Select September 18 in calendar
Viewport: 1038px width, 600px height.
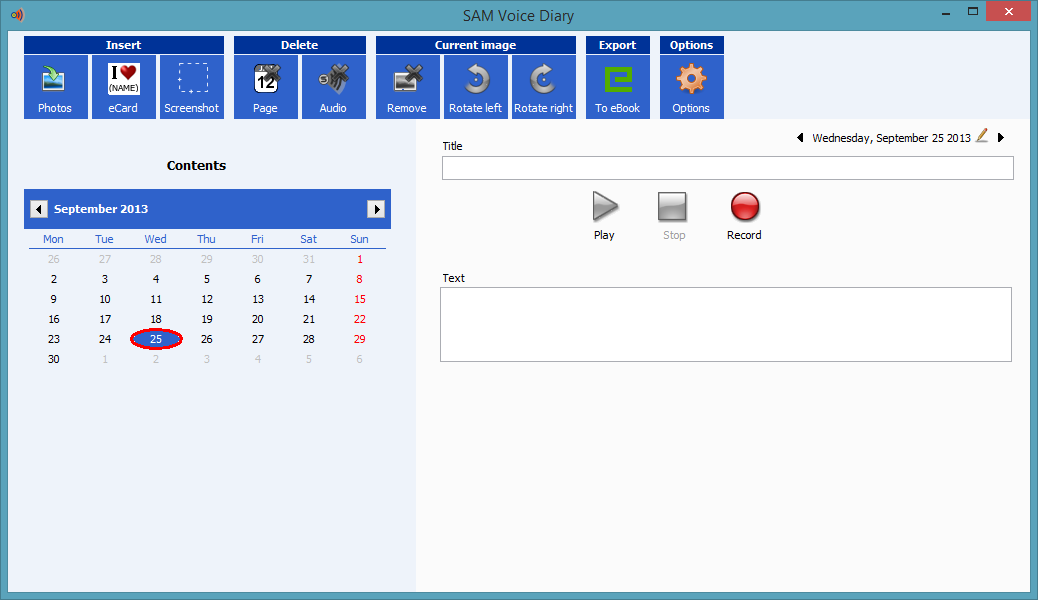[156, 319]
